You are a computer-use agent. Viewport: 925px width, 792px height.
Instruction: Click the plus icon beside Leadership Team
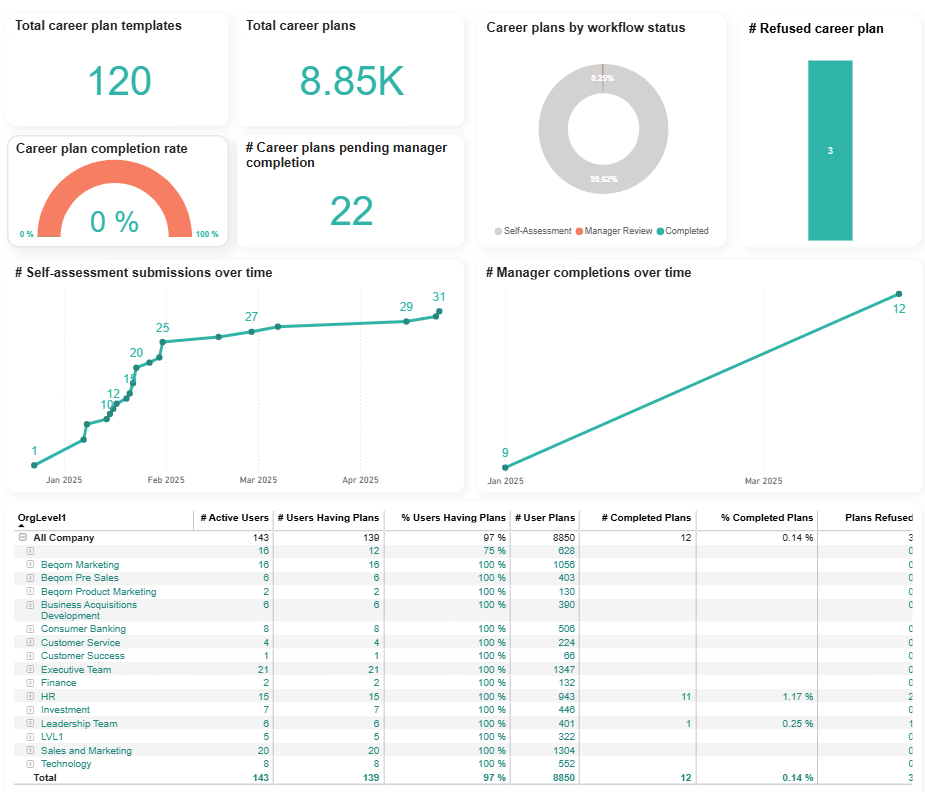(x=30, y=724)
